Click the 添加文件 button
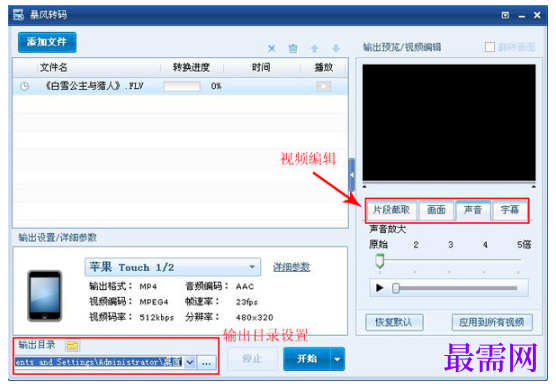This screenshot has height=389, width=556. pos(47,42)
